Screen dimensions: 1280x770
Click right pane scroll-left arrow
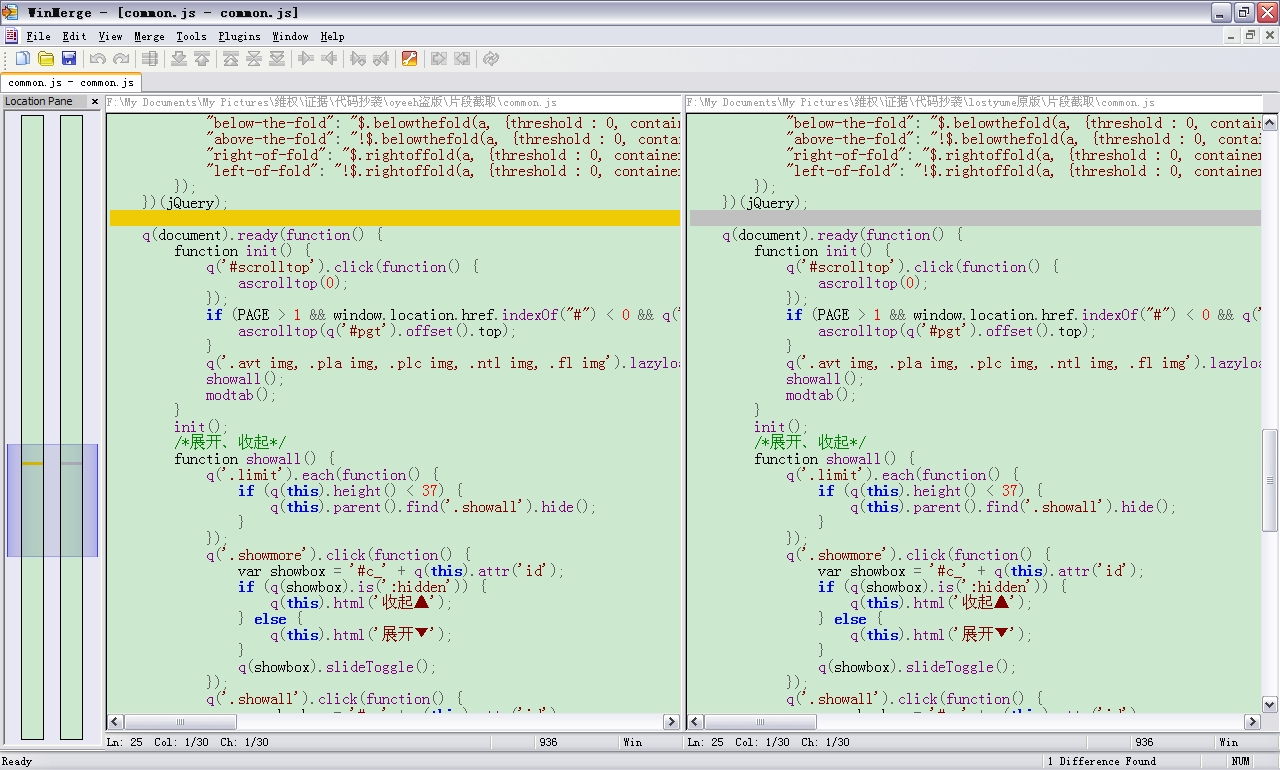pyautogui.click(x=695, y=722)
